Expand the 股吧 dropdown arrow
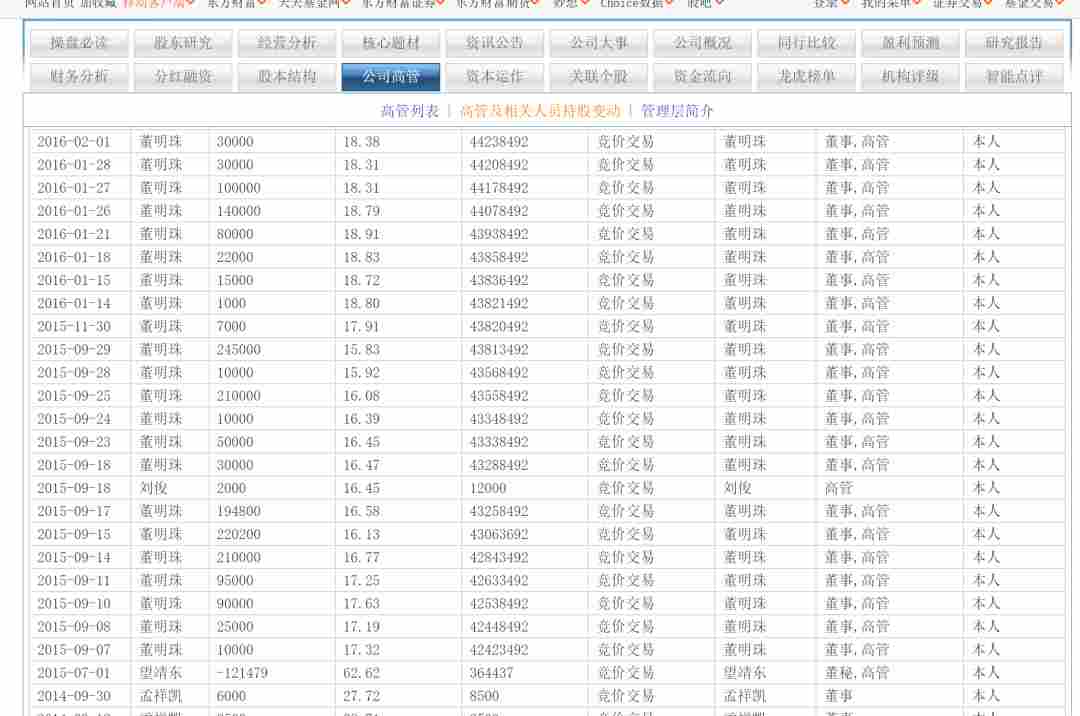 point(719,3)
